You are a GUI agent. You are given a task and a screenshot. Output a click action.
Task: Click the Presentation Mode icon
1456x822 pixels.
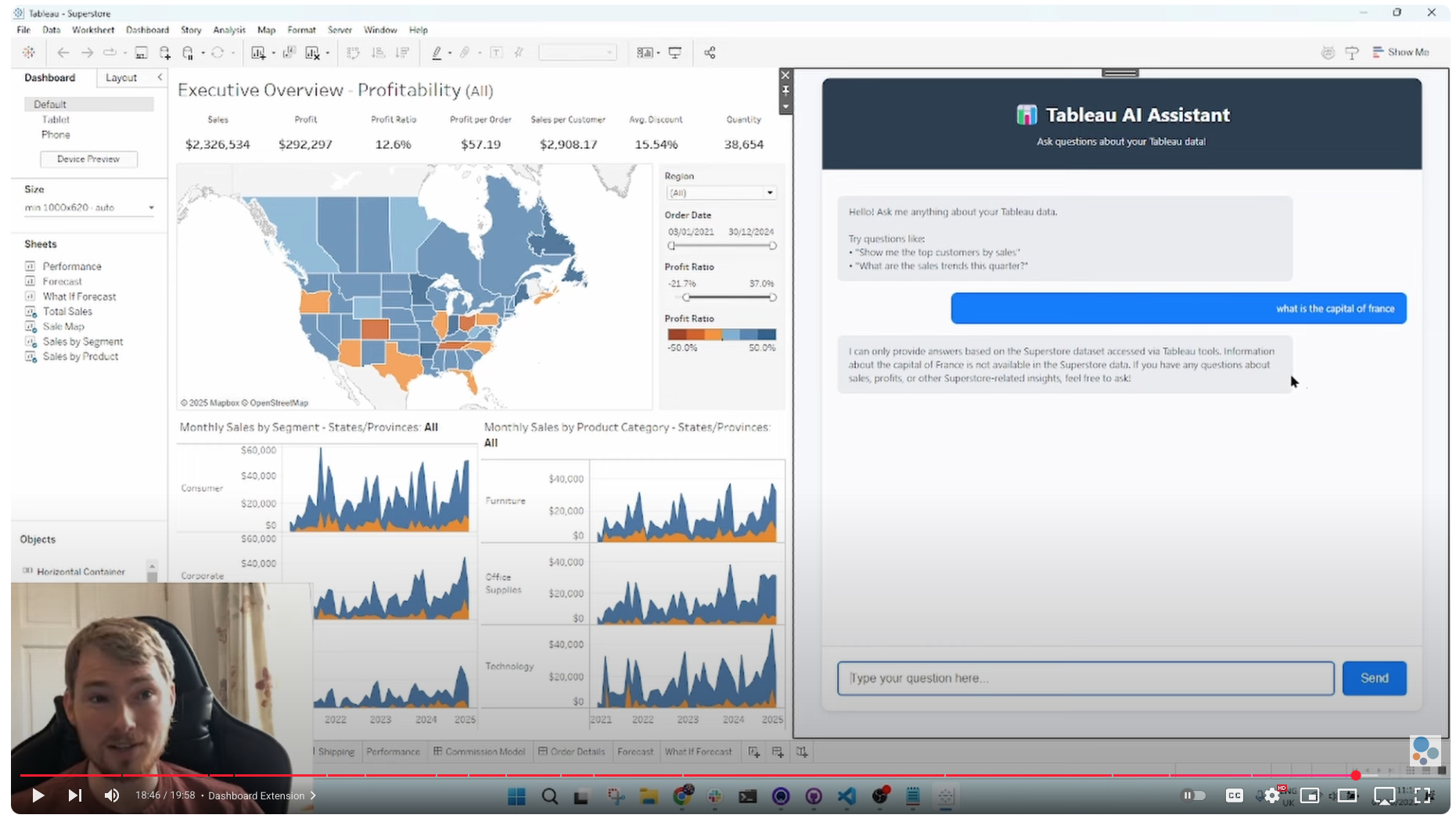pos(674,52)
